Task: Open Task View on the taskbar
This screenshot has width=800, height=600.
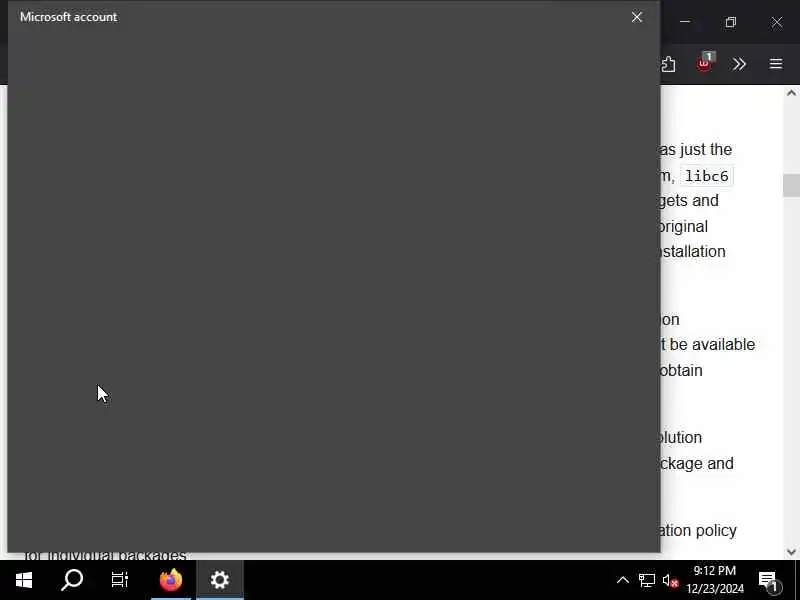Action: point(120,580)
